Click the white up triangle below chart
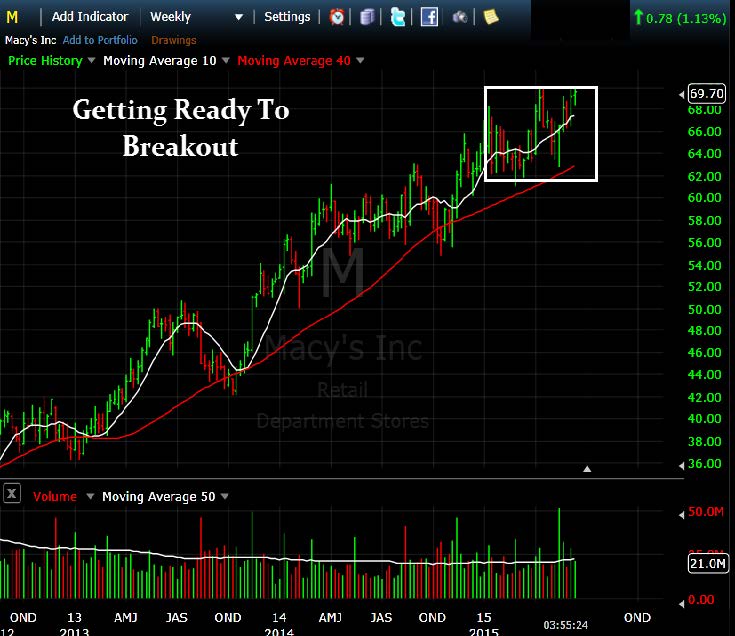This screenshot has width=735, height=636. tap(587, 469)
